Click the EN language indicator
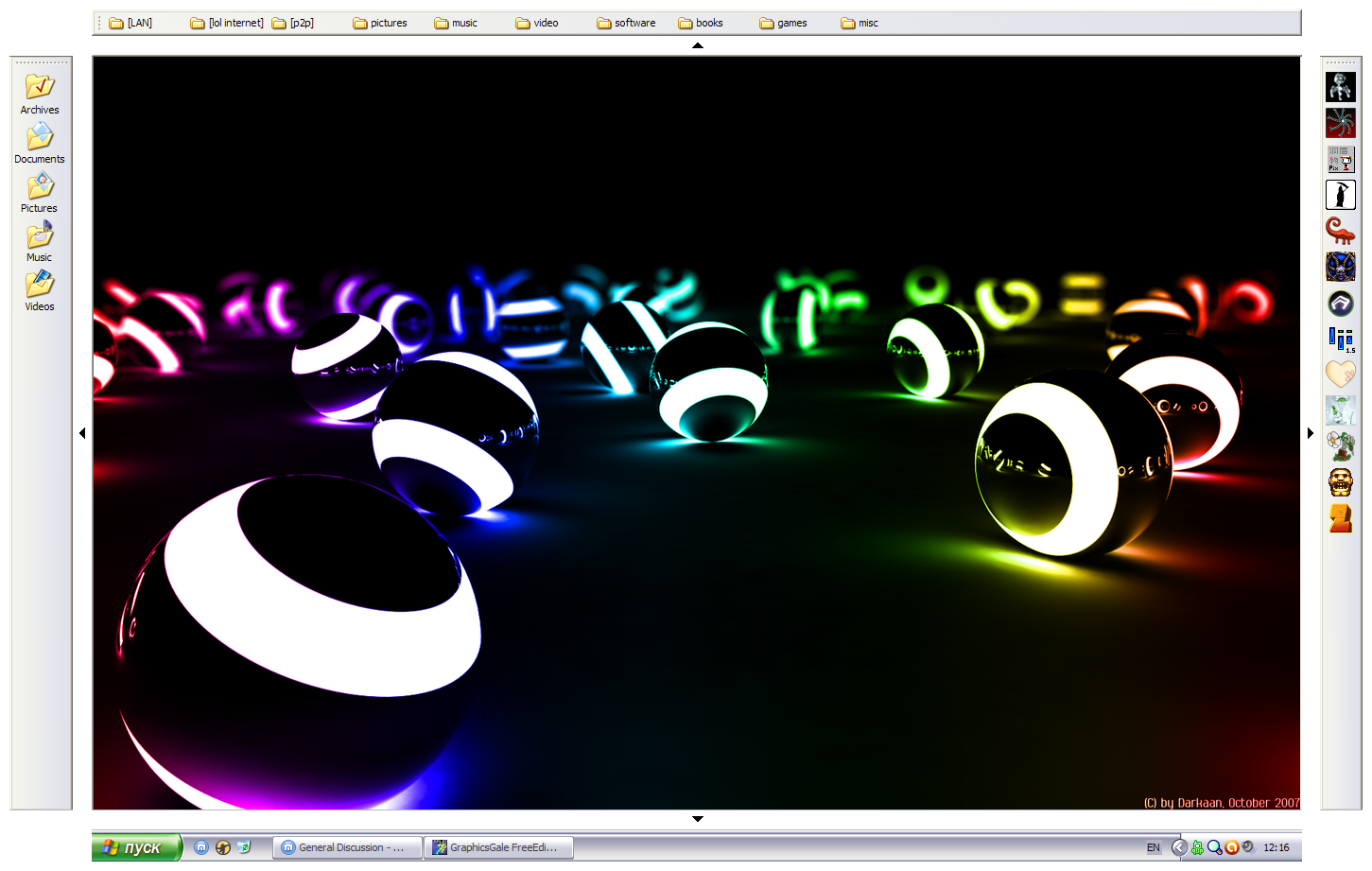 tap(1154, 847)
